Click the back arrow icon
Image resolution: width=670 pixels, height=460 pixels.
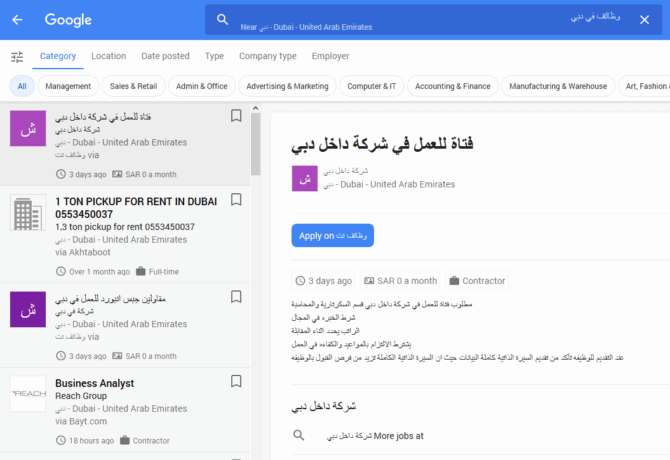[18, 20]
